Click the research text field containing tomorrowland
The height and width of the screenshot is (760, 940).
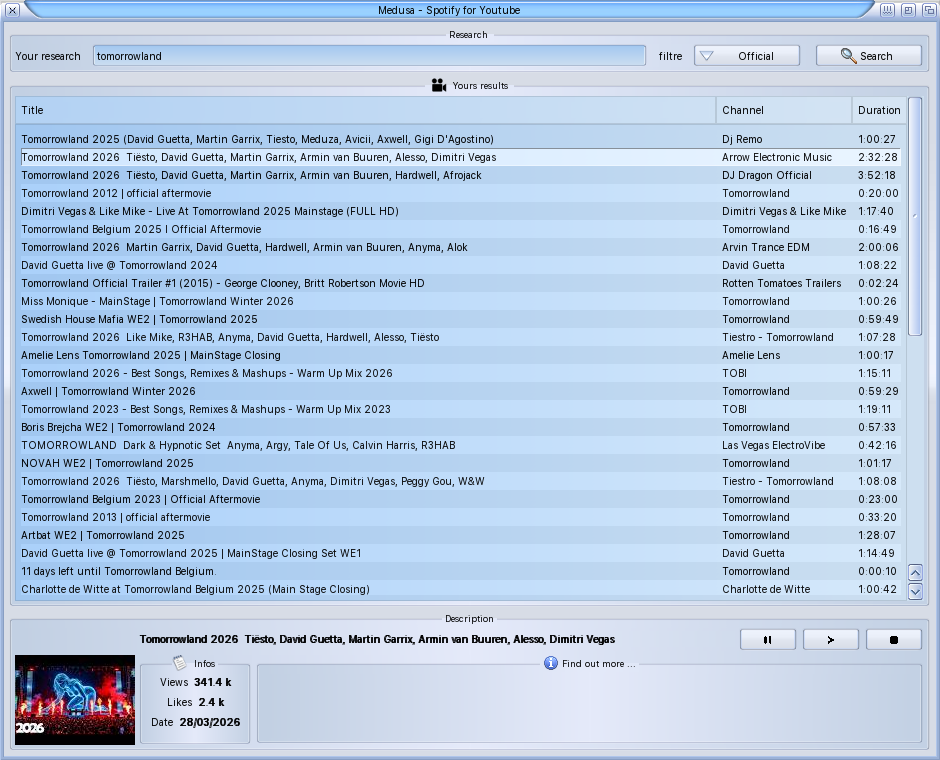click(369, 56)
